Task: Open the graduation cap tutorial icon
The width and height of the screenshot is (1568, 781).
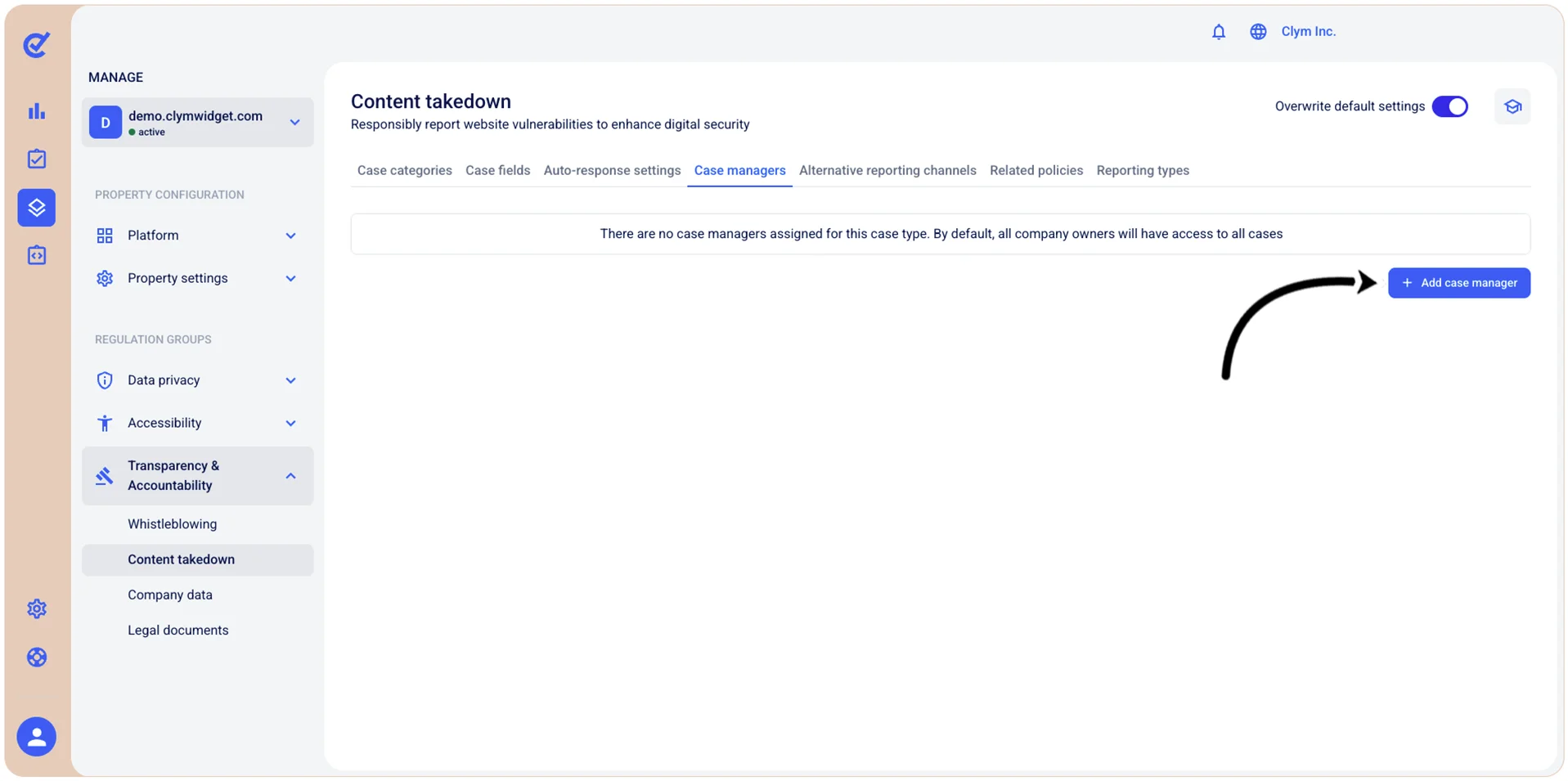Action: tap(1512, 106)
